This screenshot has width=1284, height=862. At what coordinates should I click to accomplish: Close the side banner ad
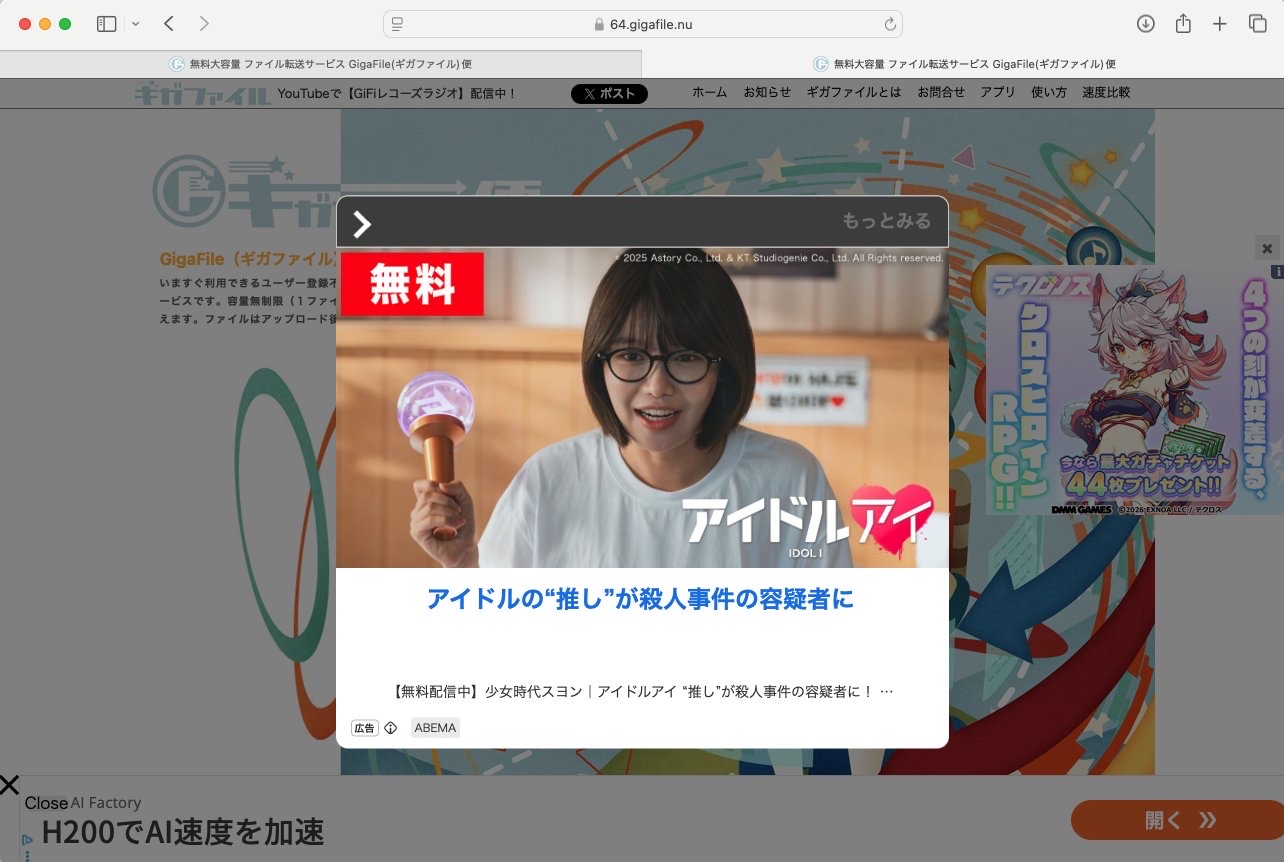[1267, 248]
